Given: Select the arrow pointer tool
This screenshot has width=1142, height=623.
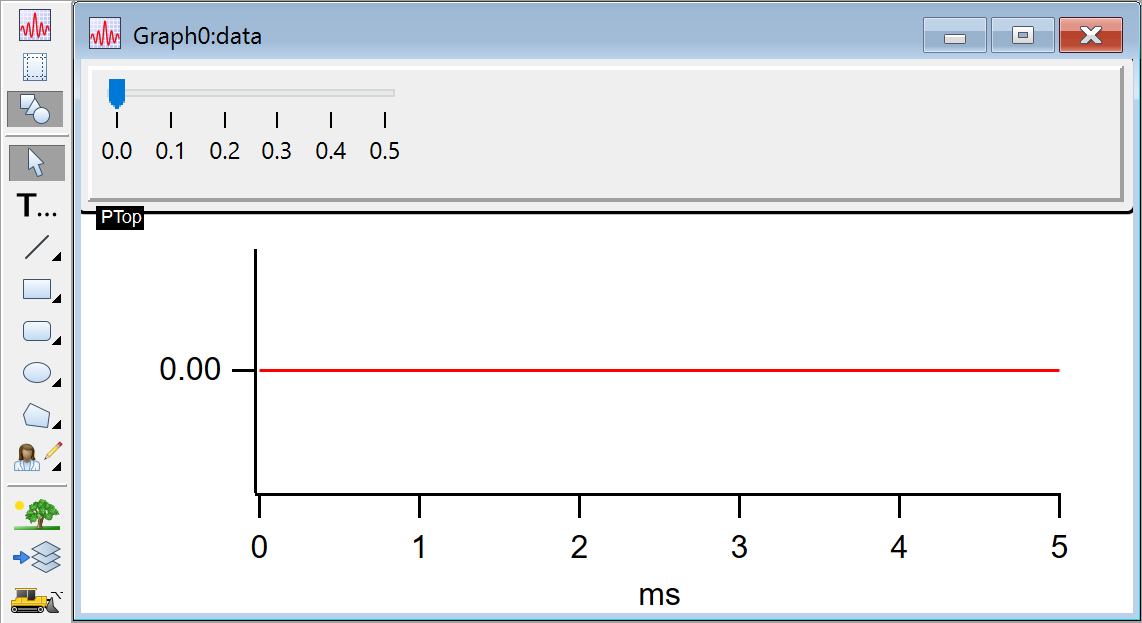Looking at the screenshot, I should pyautogui.click(x=35, y=162).
